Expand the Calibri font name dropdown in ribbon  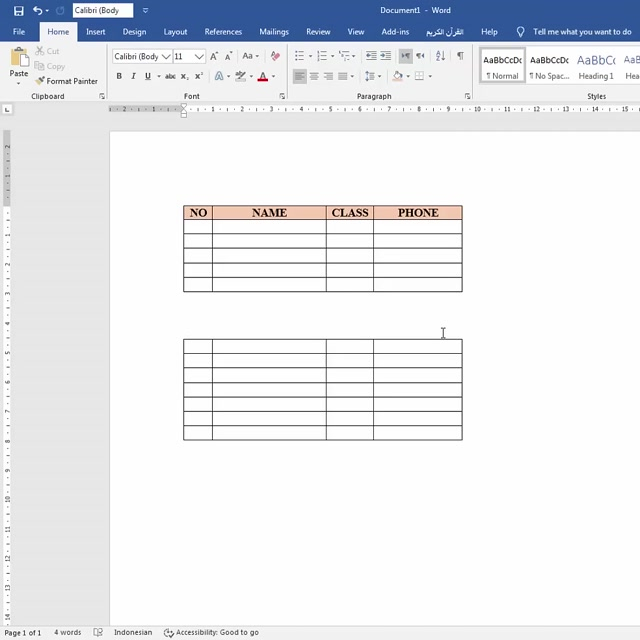tap(166, 57)
